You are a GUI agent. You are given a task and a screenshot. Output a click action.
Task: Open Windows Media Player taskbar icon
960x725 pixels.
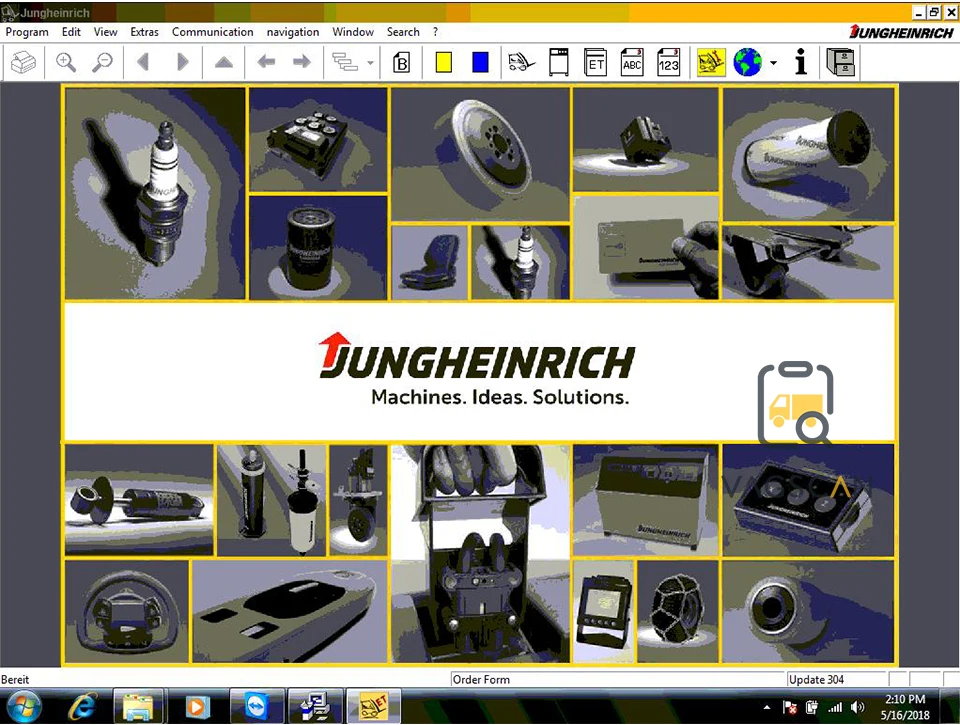click(x=196, y=707)
